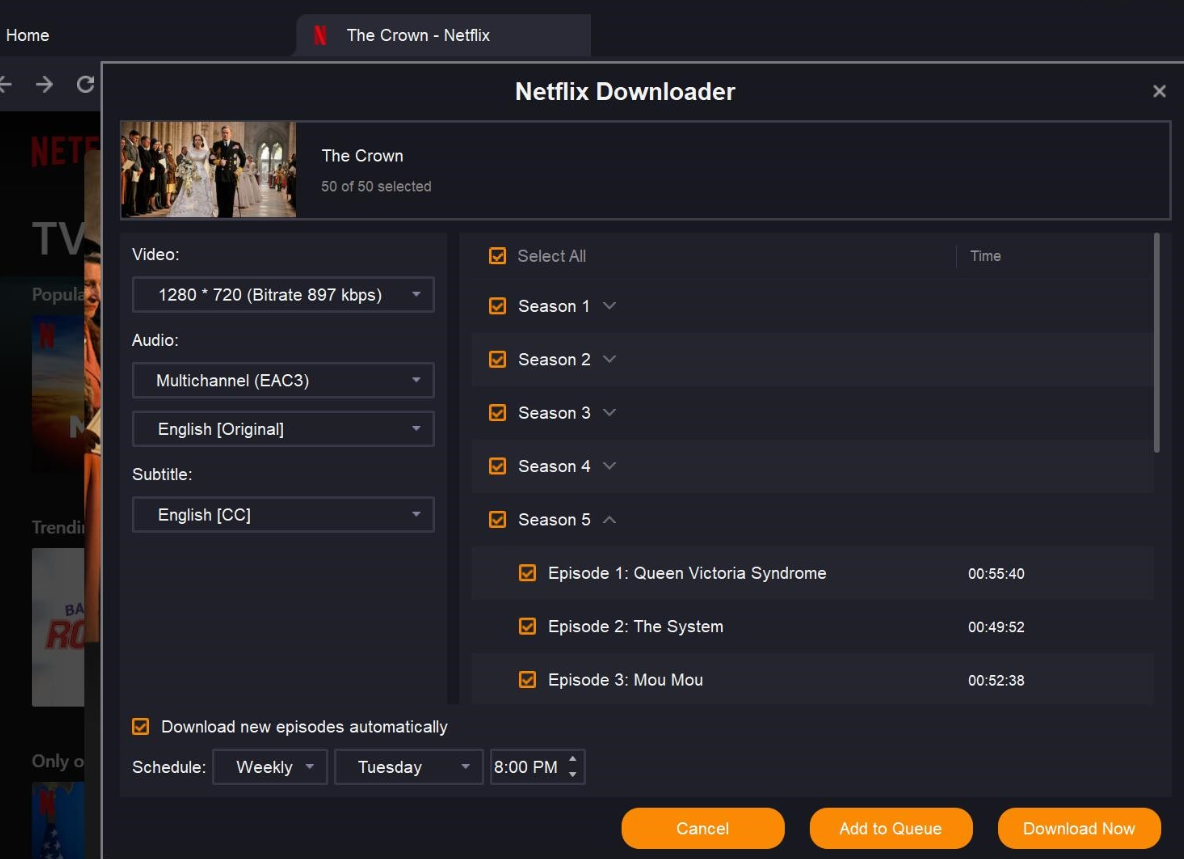Select The Crown - Netflix tab
This screenshot has width=1184, height=859.
coord(443,35)
